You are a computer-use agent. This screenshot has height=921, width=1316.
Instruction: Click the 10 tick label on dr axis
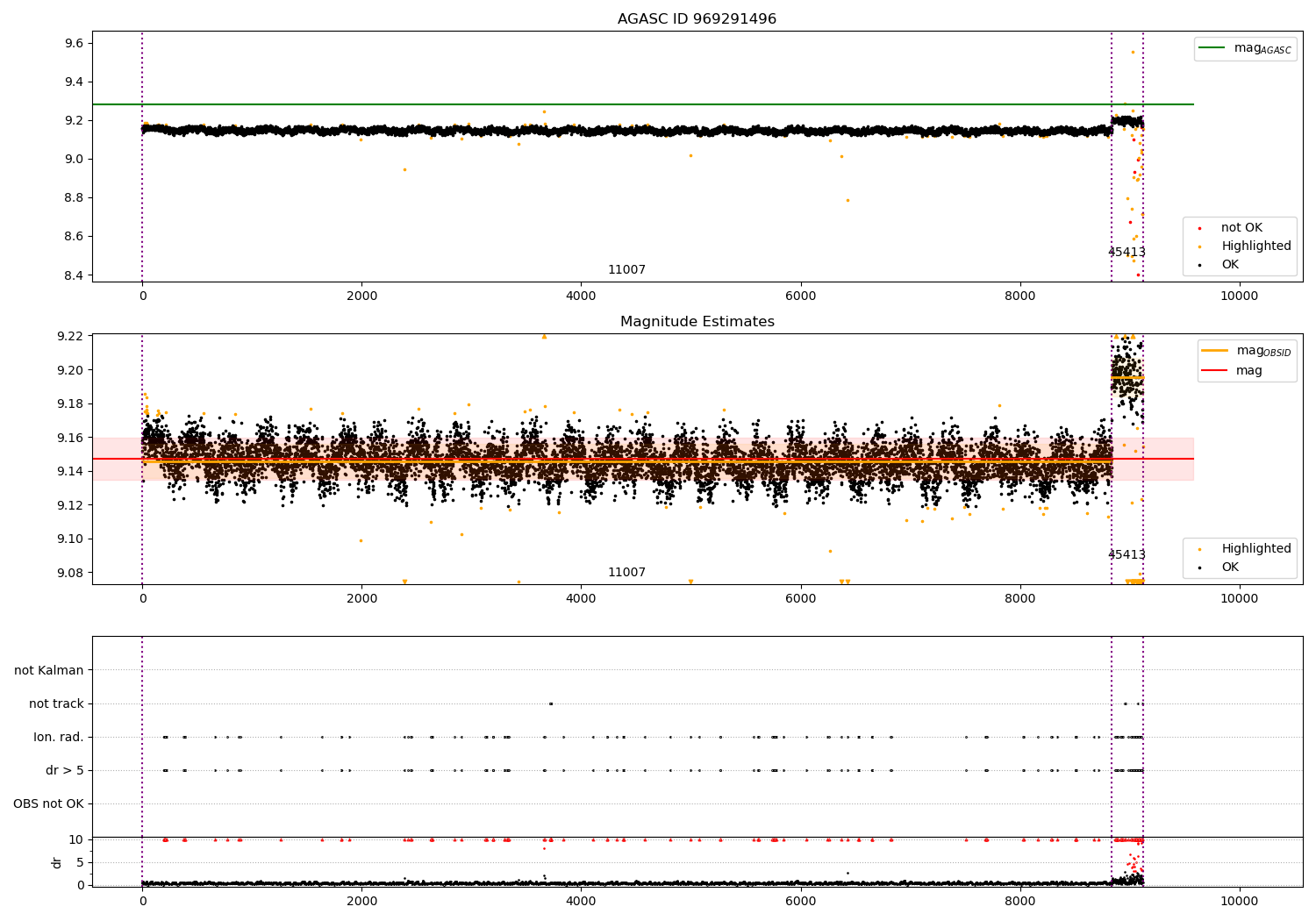76,840
